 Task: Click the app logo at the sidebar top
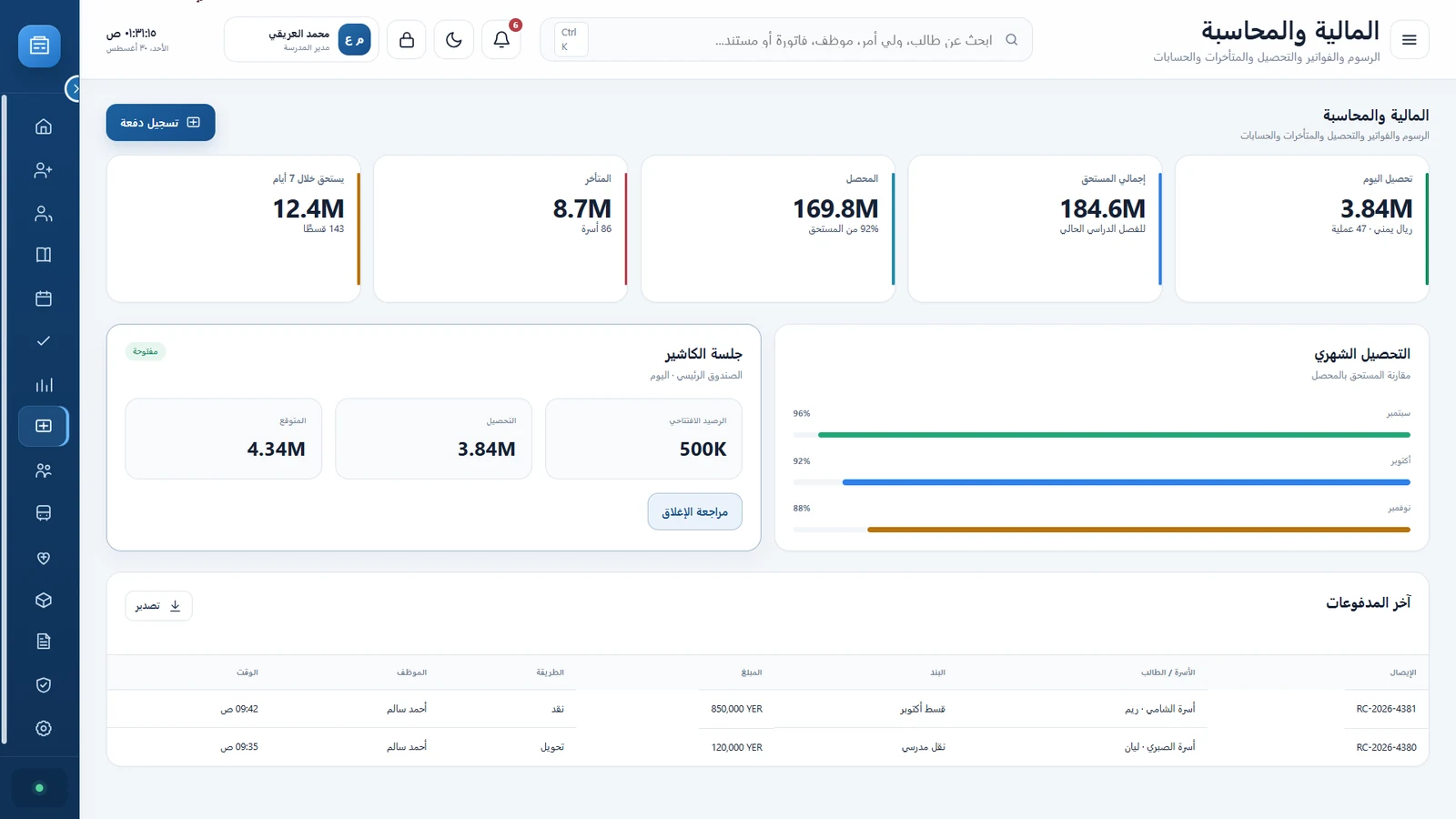point(39,45)
